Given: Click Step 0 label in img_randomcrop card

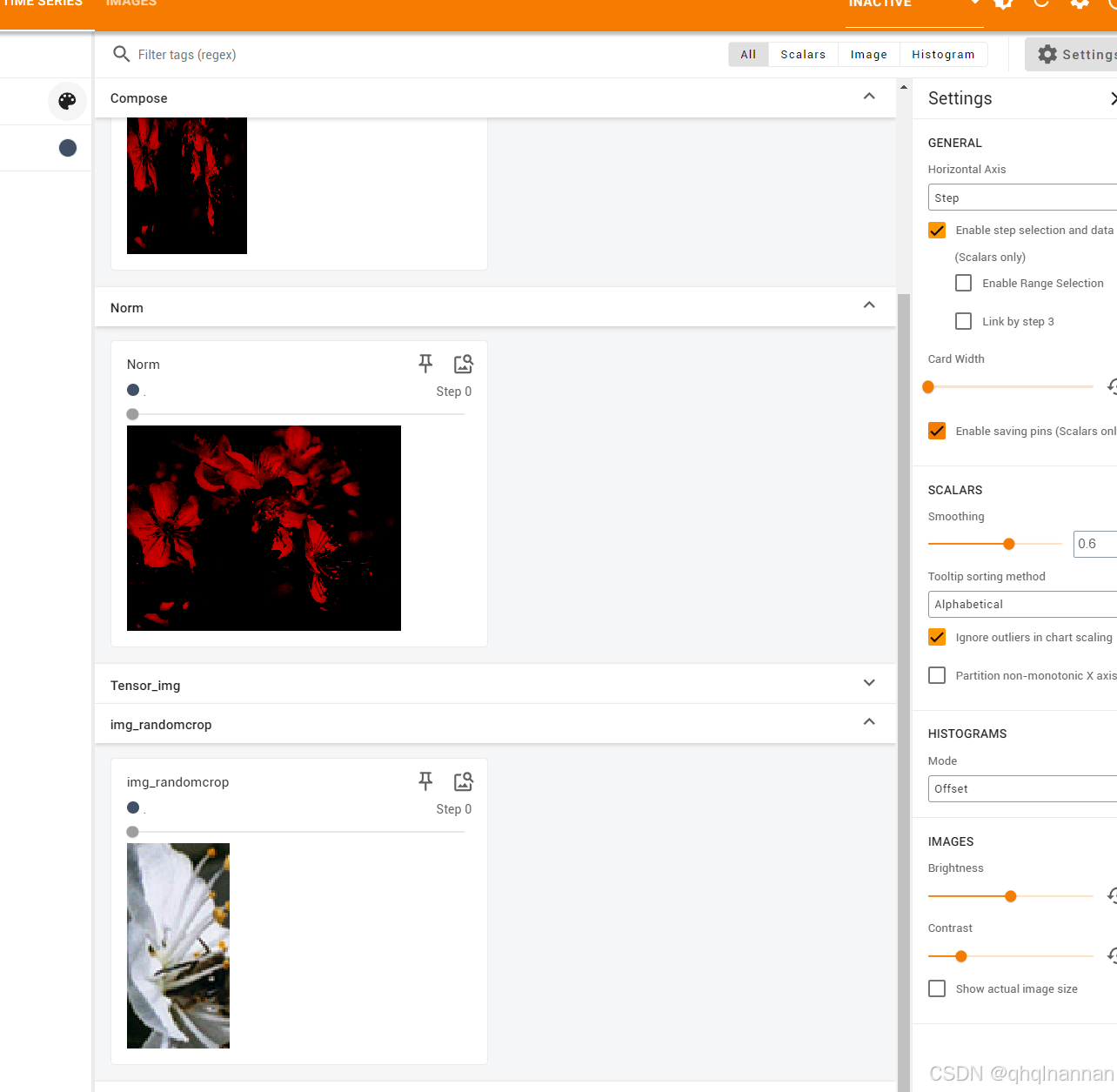Looking at the screenshot, I should [x=454, y=809].
